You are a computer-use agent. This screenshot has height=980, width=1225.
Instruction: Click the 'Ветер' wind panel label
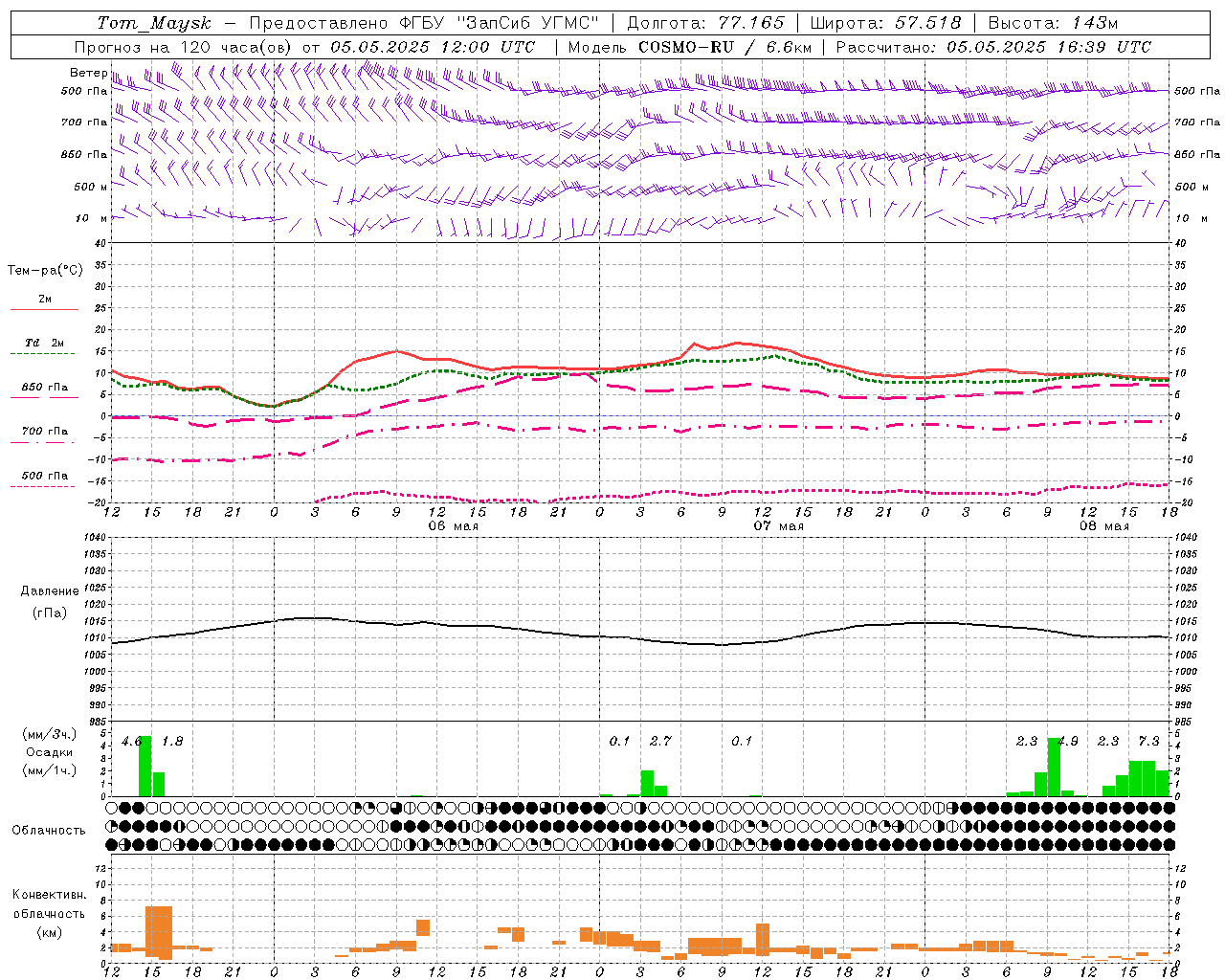click(x=88, y=73)
